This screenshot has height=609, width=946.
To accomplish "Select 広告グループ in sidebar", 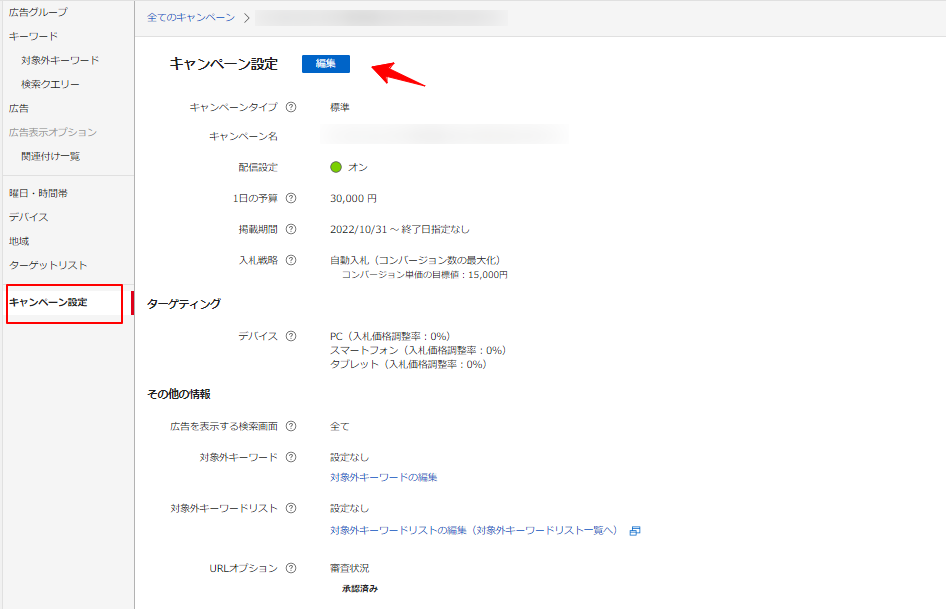I will (x=38, y=12).
